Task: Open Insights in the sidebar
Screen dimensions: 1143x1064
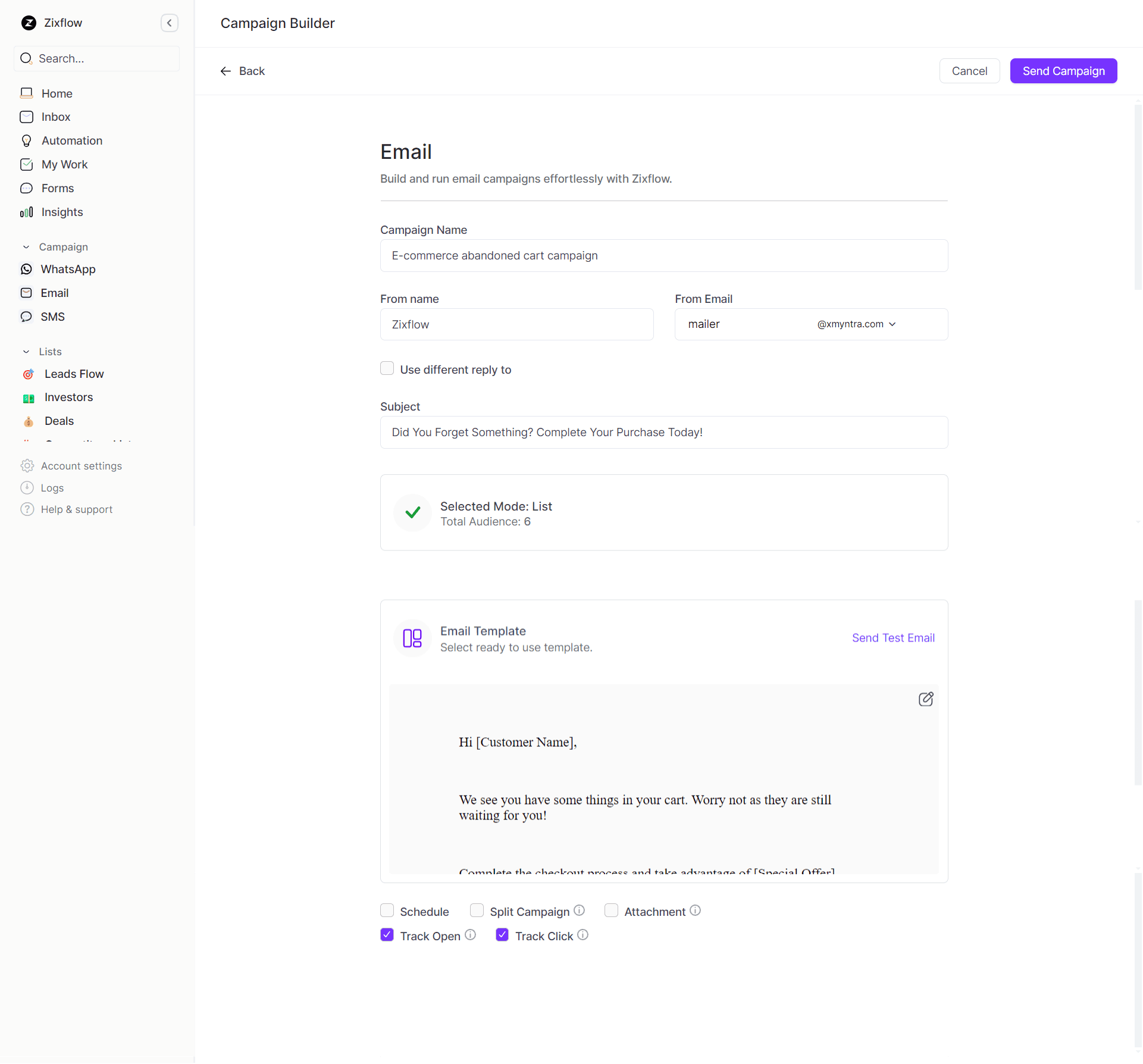Action: [x=62, y=212]
